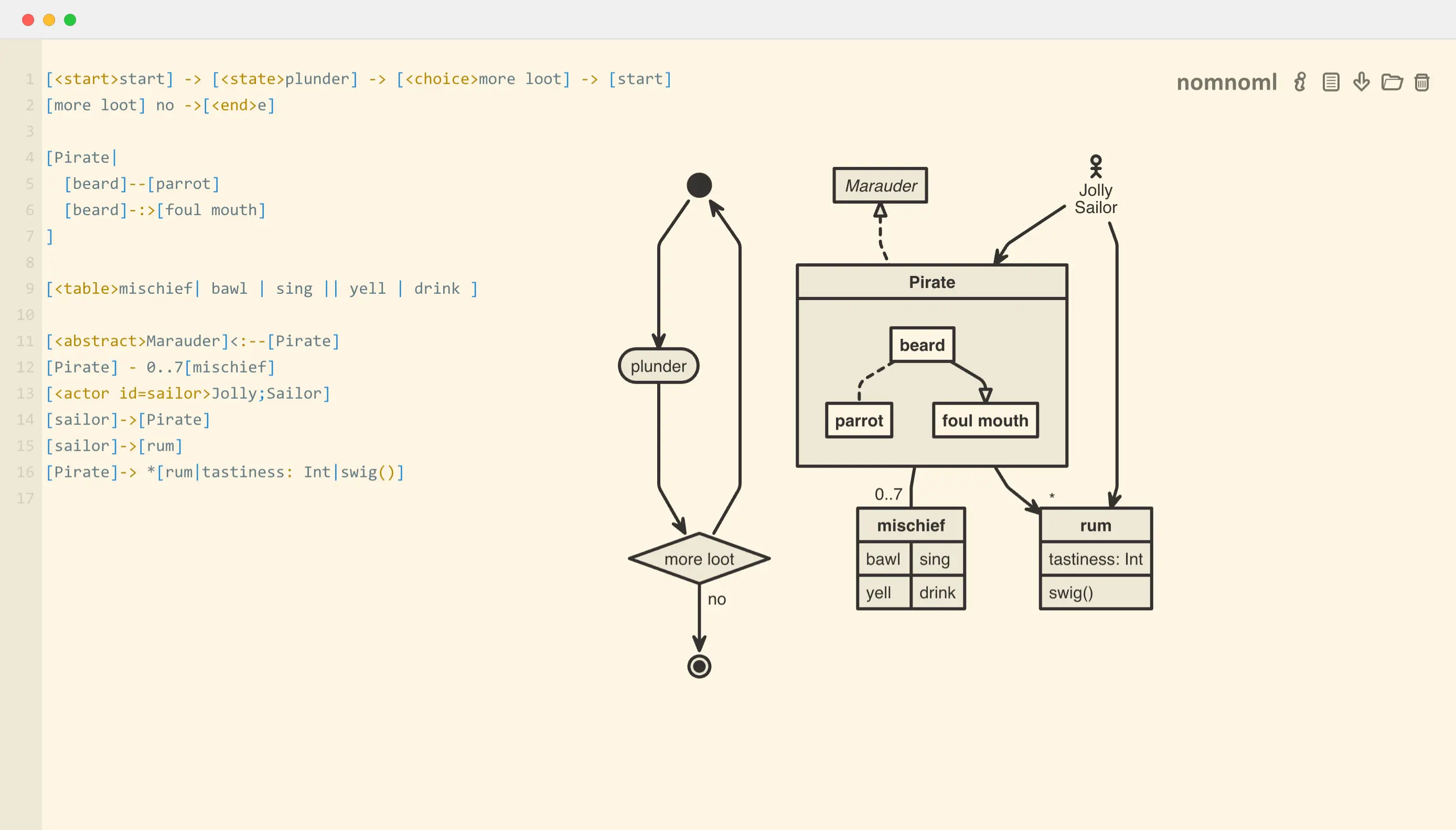Click the drink table cell
Image resolution: width=1456 pixels, height=830 pixels.
[937, 593]
